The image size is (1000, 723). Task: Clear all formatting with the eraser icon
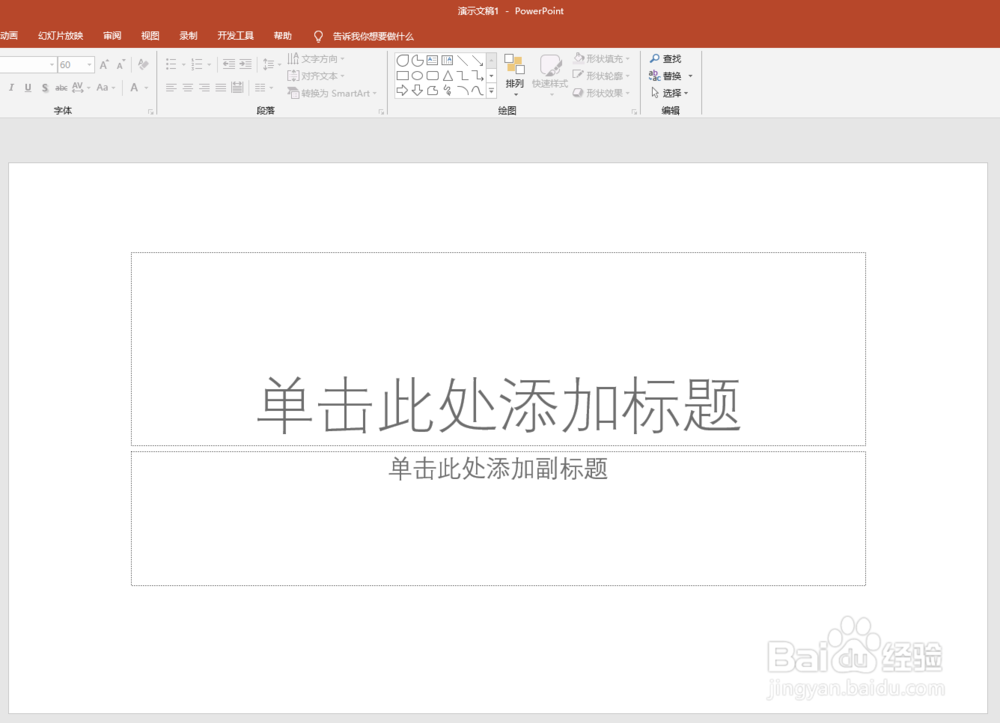(143, 64)
